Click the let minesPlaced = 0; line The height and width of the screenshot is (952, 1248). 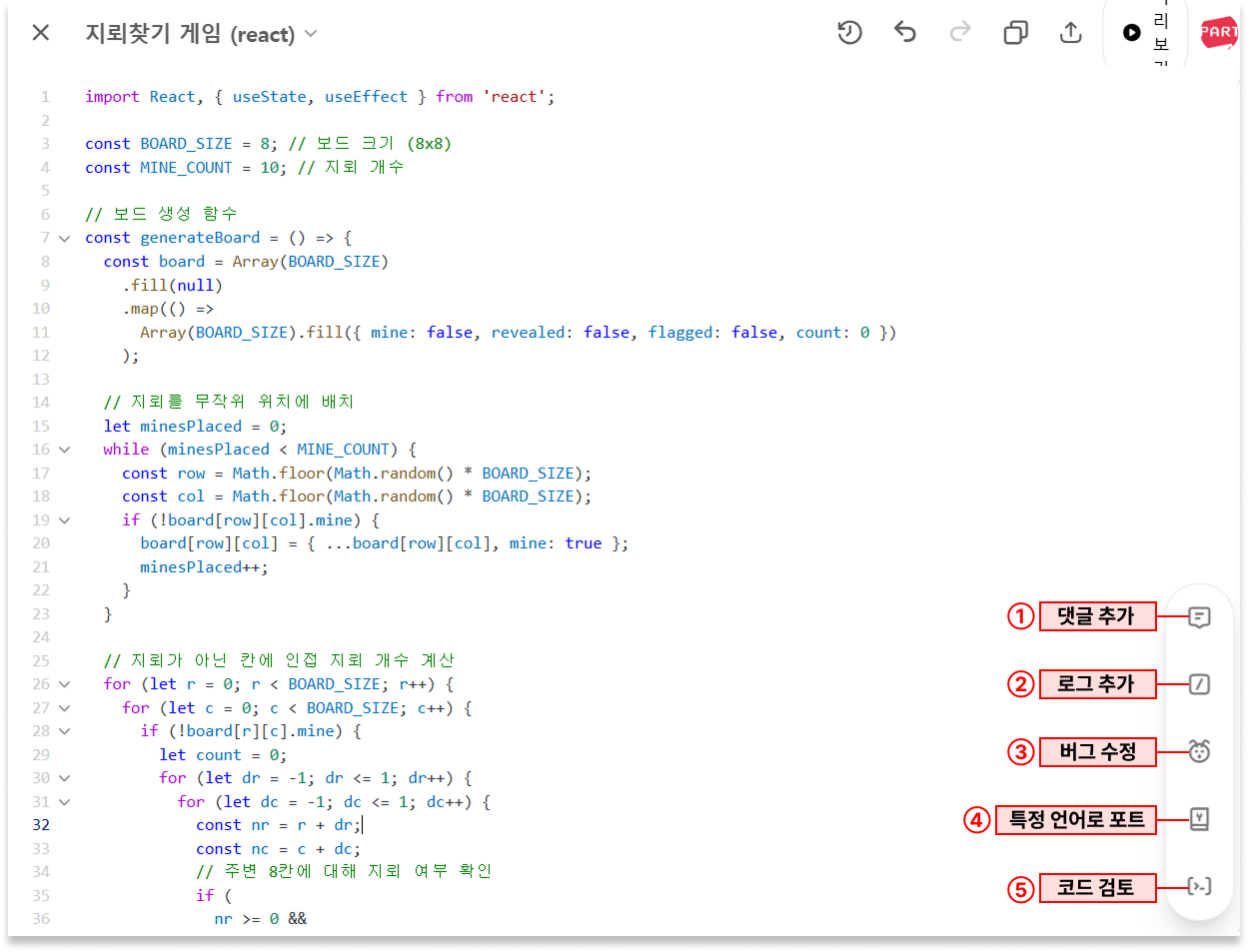[x=195, y=427]
